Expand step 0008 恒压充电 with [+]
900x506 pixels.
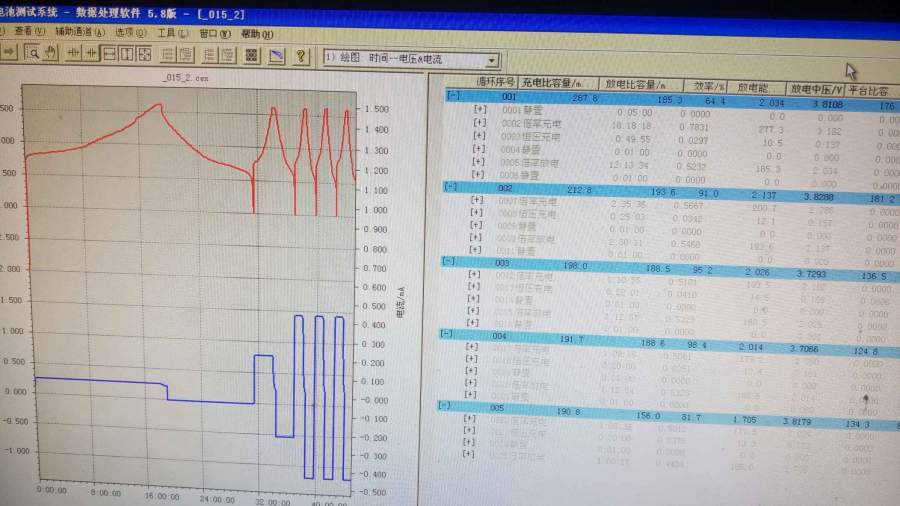[476, 212]
